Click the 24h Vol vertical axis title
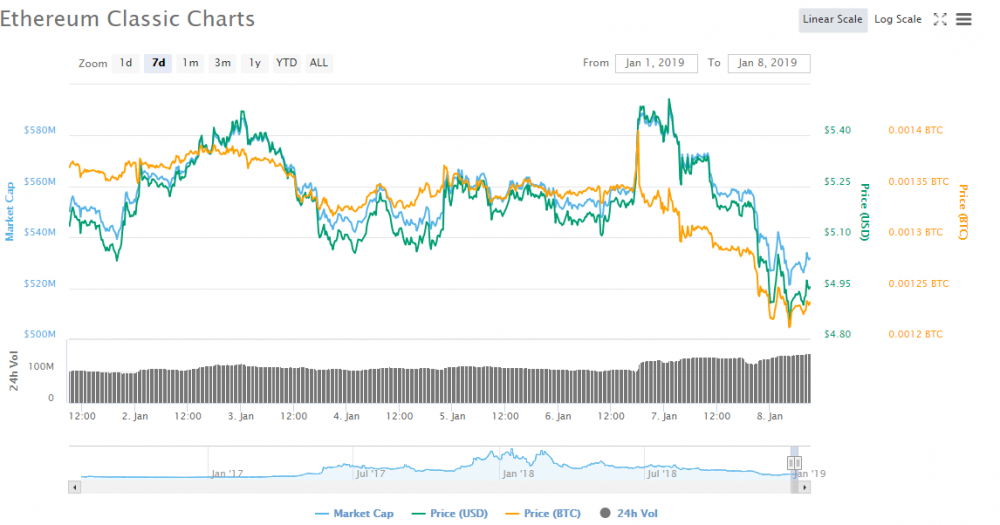The height and width of the screenshot is (525, 1000). click(x=13, y=371)
